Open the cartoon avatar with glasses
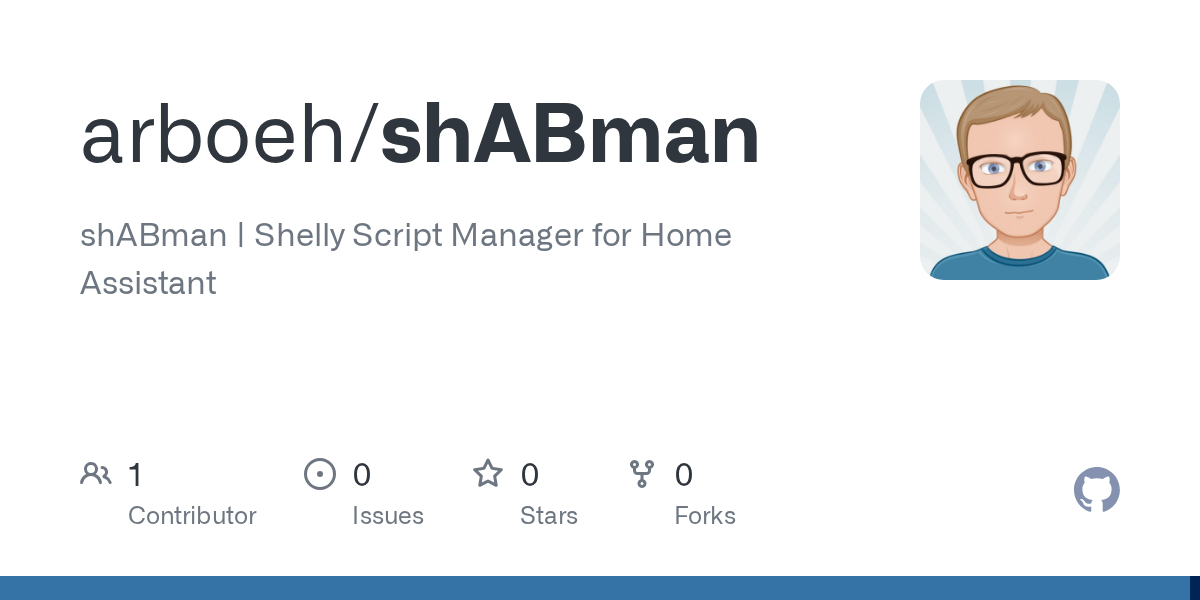This screenshot has width=1200, height=600. 1019,180
